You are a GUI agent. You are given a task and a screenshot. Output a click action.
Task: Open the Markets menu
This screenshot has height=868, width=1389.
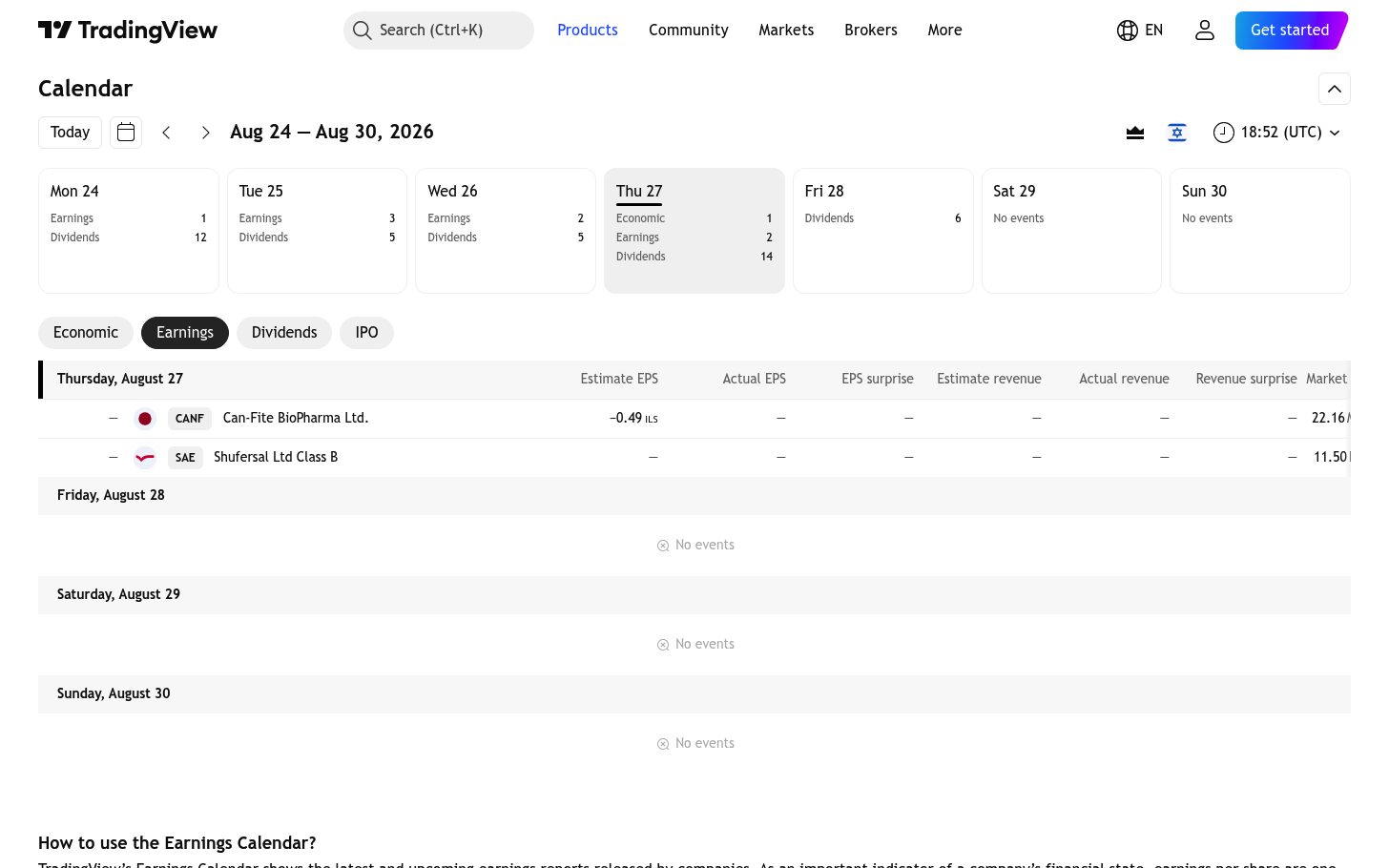pos(786,31)
